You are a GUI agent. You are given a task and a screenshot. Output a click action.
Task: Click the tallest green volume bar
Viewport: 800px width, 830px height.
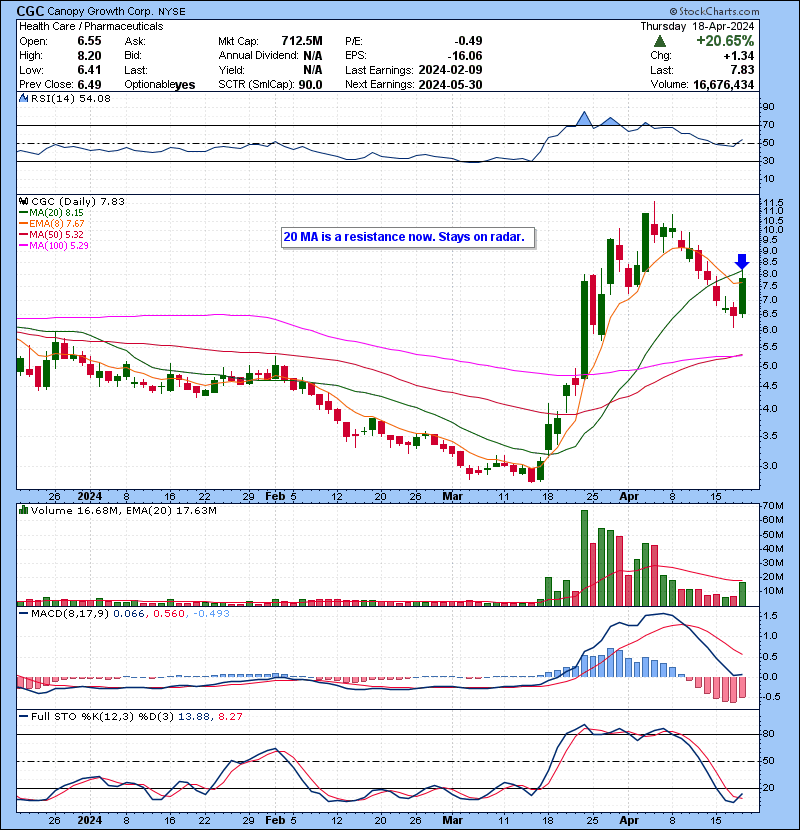tap(585, 558)
